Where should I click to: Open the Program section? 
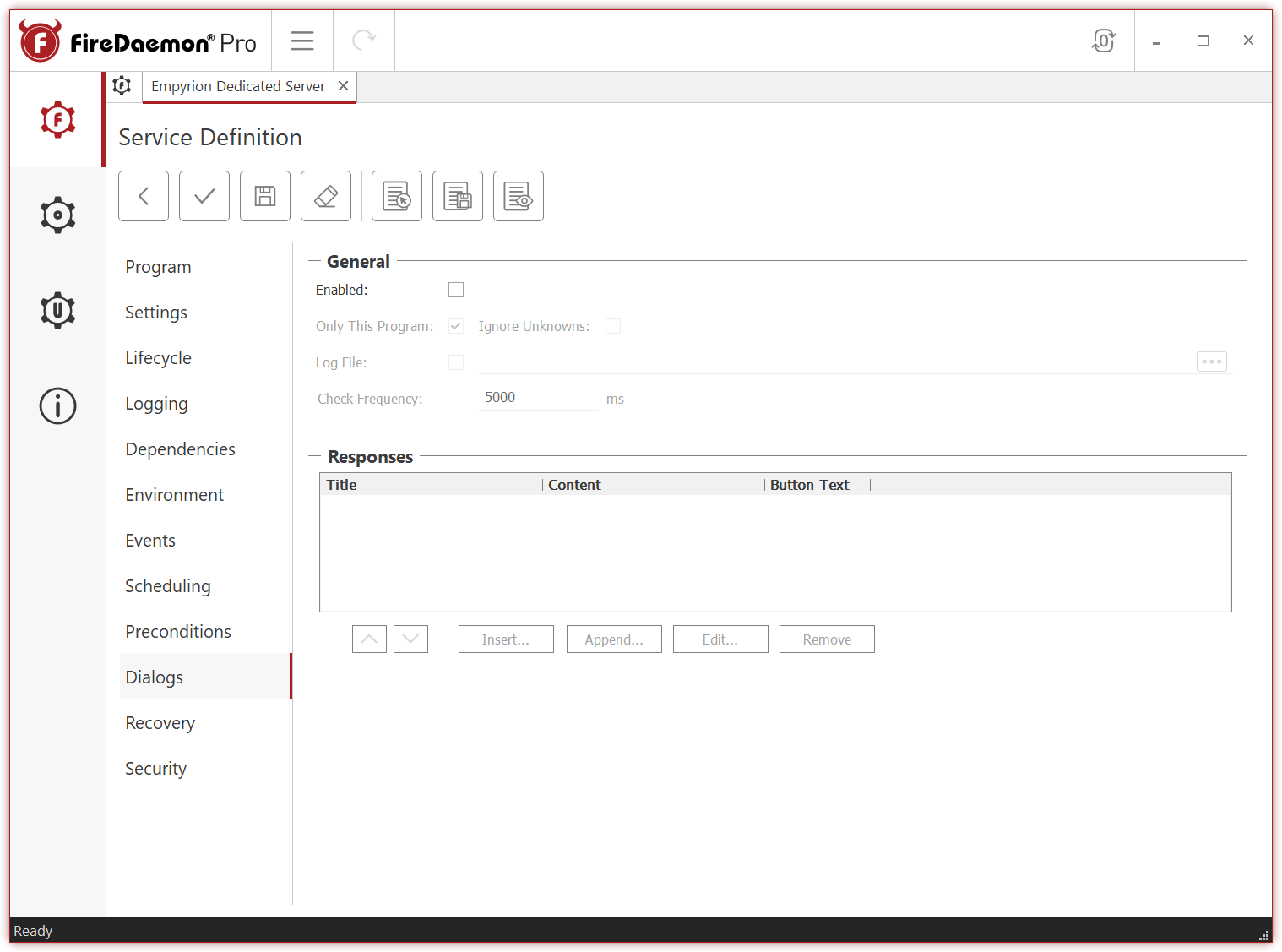(206, 267)
